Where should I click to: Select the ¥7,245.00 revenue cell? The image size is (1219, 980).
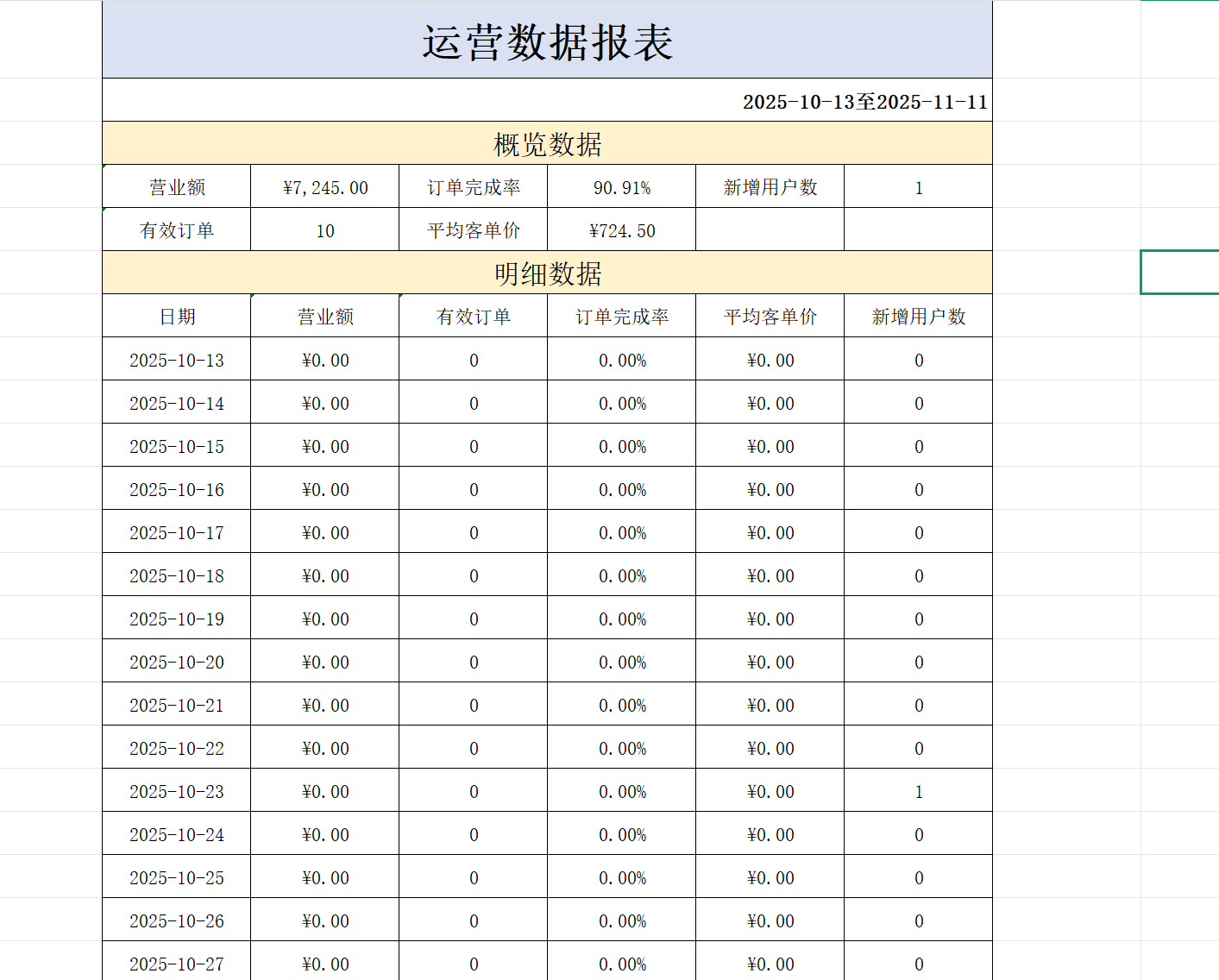(325, 186)
